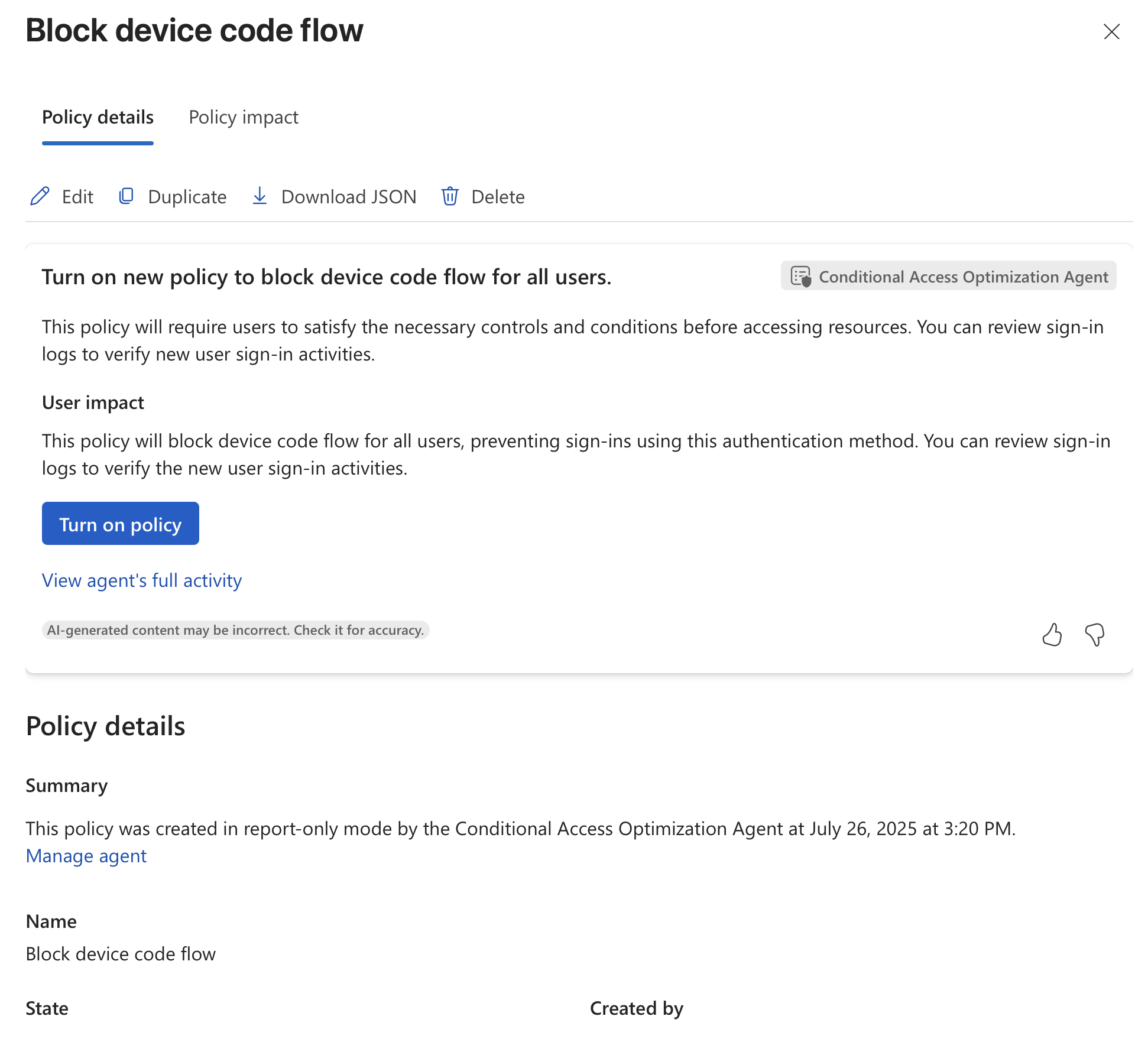Click the Conditional Access Optimization Agent icon
This screenshot has width=1148, height=1039.
click(x=801, y=277)
